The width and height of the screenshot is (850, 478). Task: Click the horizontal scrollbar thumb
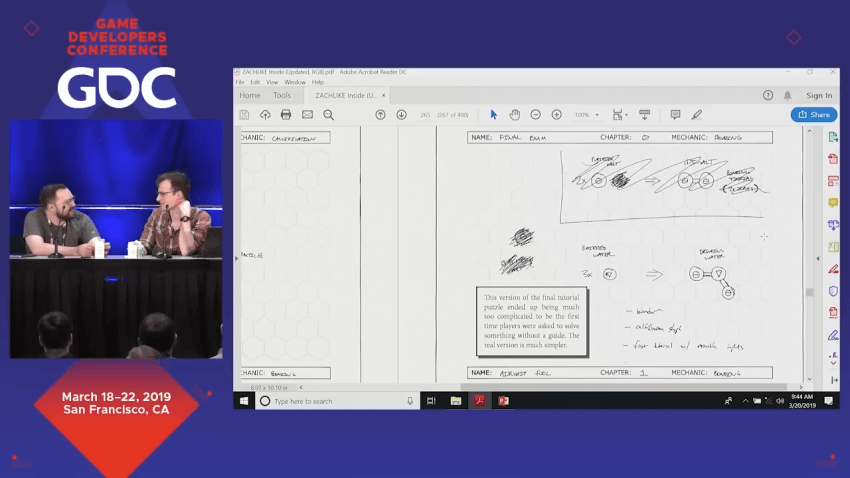click(x=623, y=387)
